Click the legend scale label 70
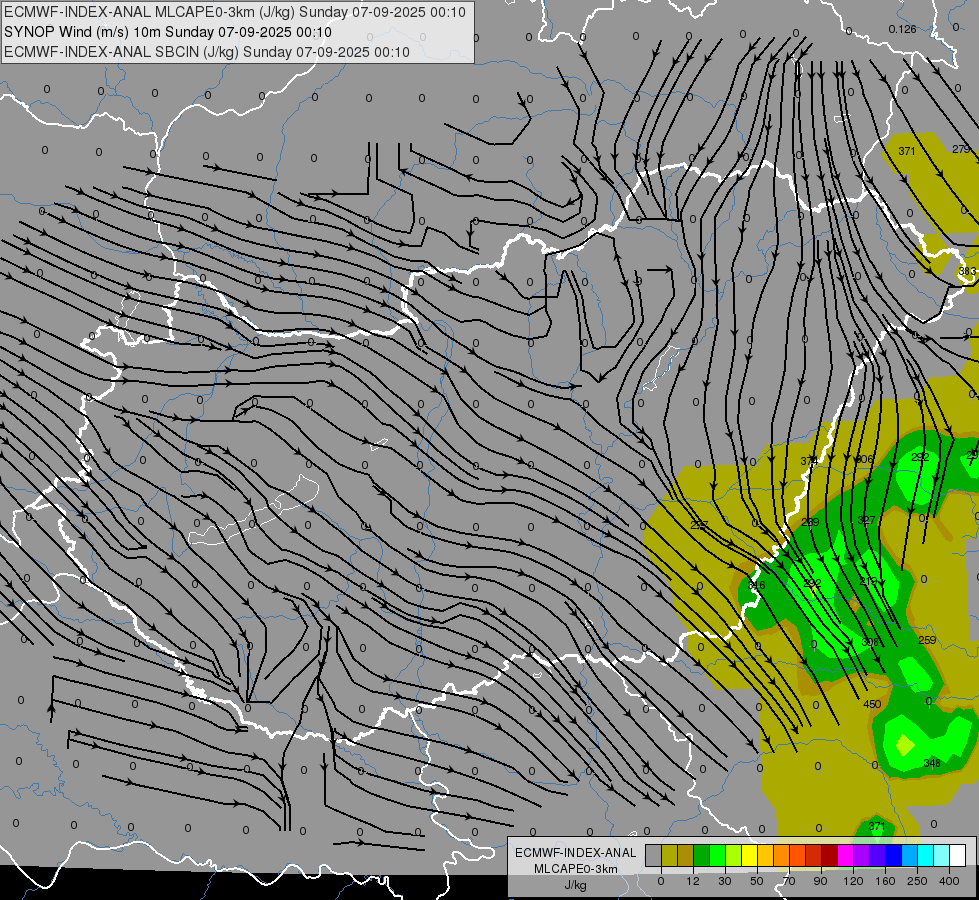 (789, 881)
